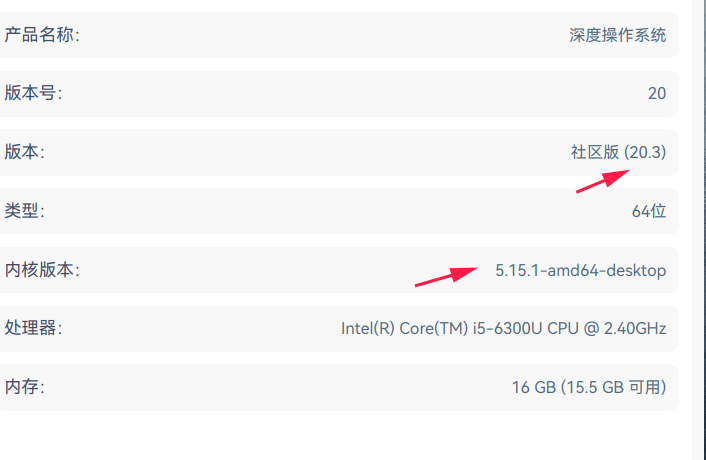Click the vertical scrollbar at right edge
This screenshot has height=460, width=706.
pos(699,230)
